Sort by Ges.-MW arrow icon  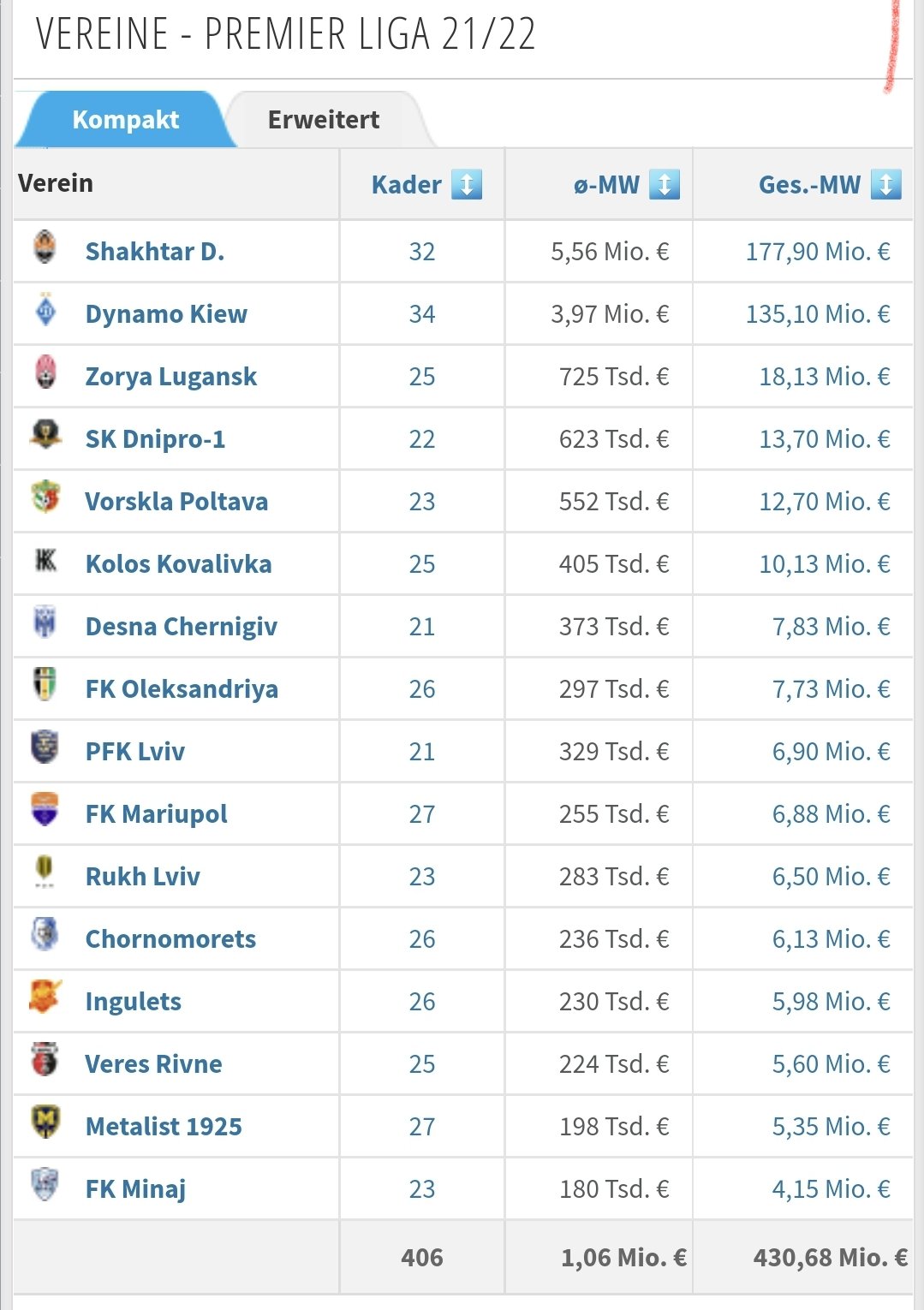[x=886, y=184]
